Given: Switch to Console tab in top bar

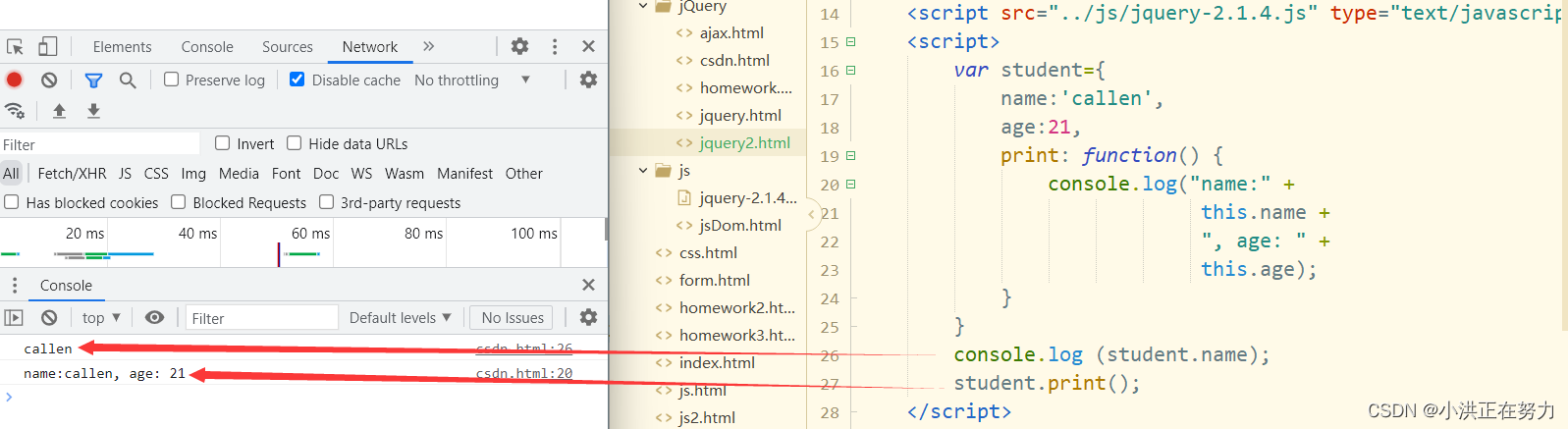Looking at the screenshot, I should pos(207,46).
